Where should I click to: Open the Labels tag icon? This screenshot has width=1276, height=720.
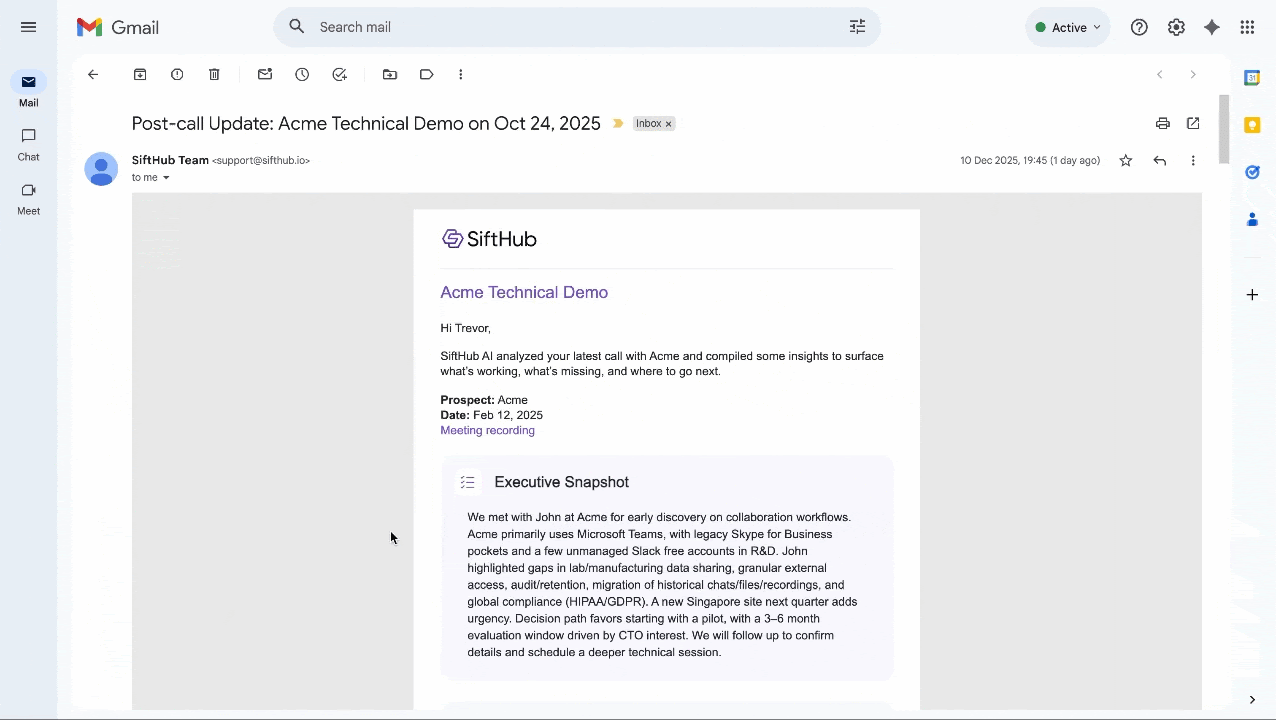[427, 74]
